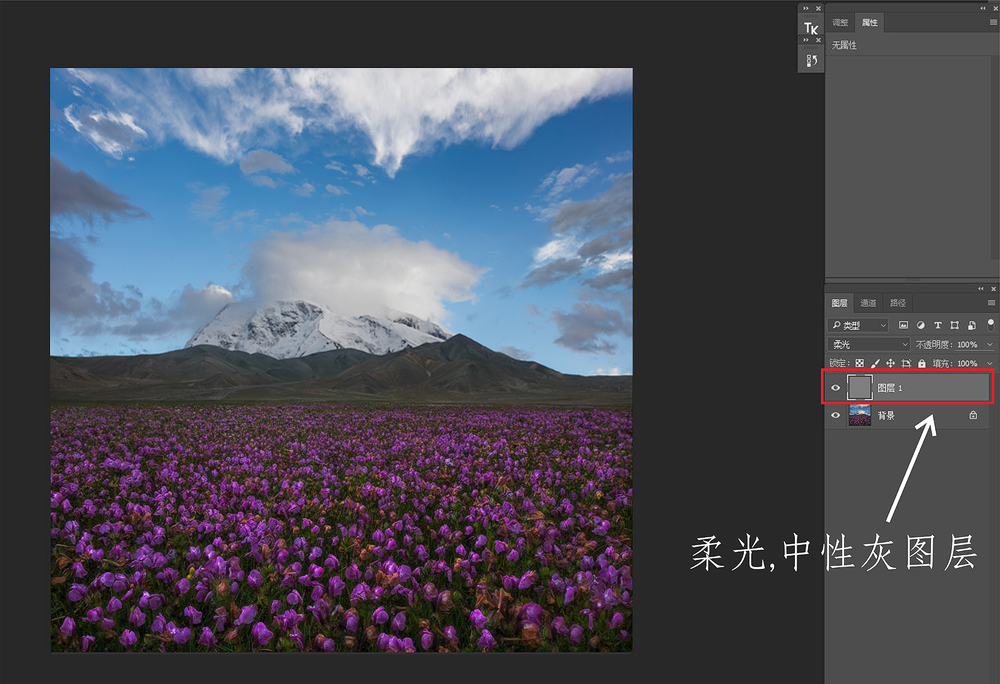Open Properties panel flyout menu
Image resolution: width=1000 pixels, height=684 pixels.
click(993, 22)
